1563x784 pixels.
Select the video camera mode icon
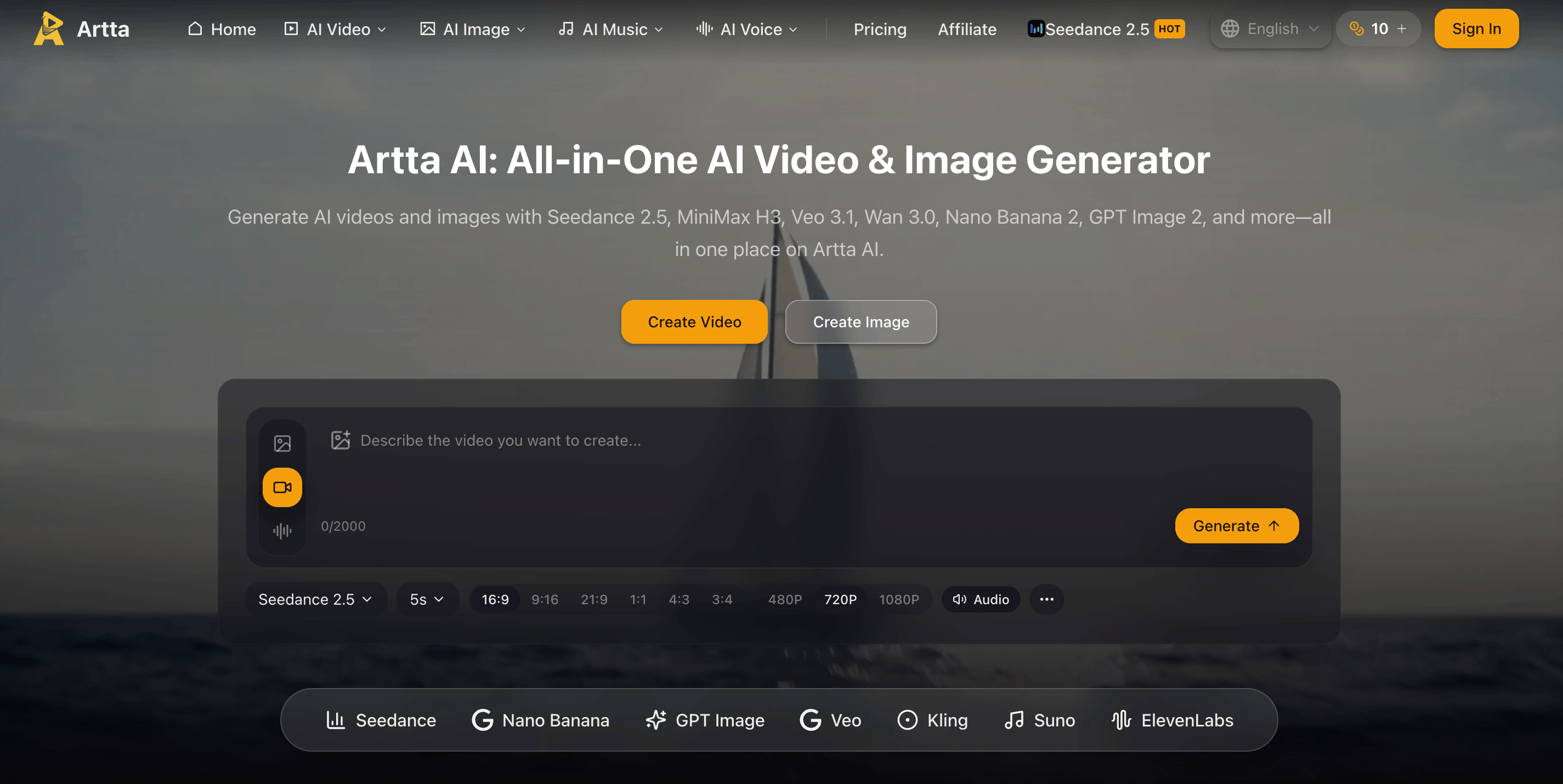282,487
